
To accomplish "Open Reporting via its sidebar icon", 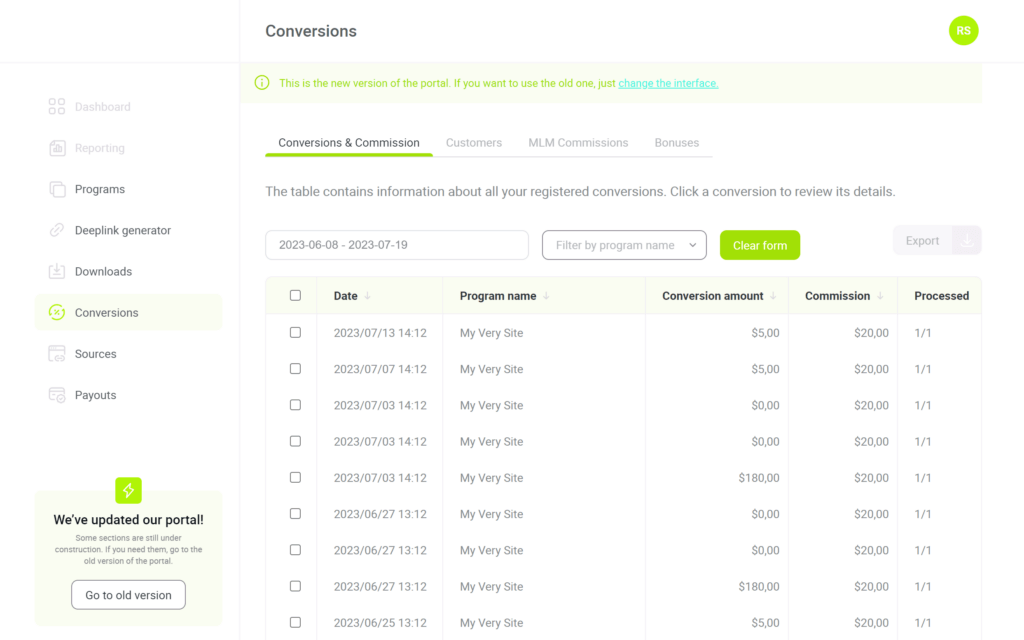I will pos(57,148).
